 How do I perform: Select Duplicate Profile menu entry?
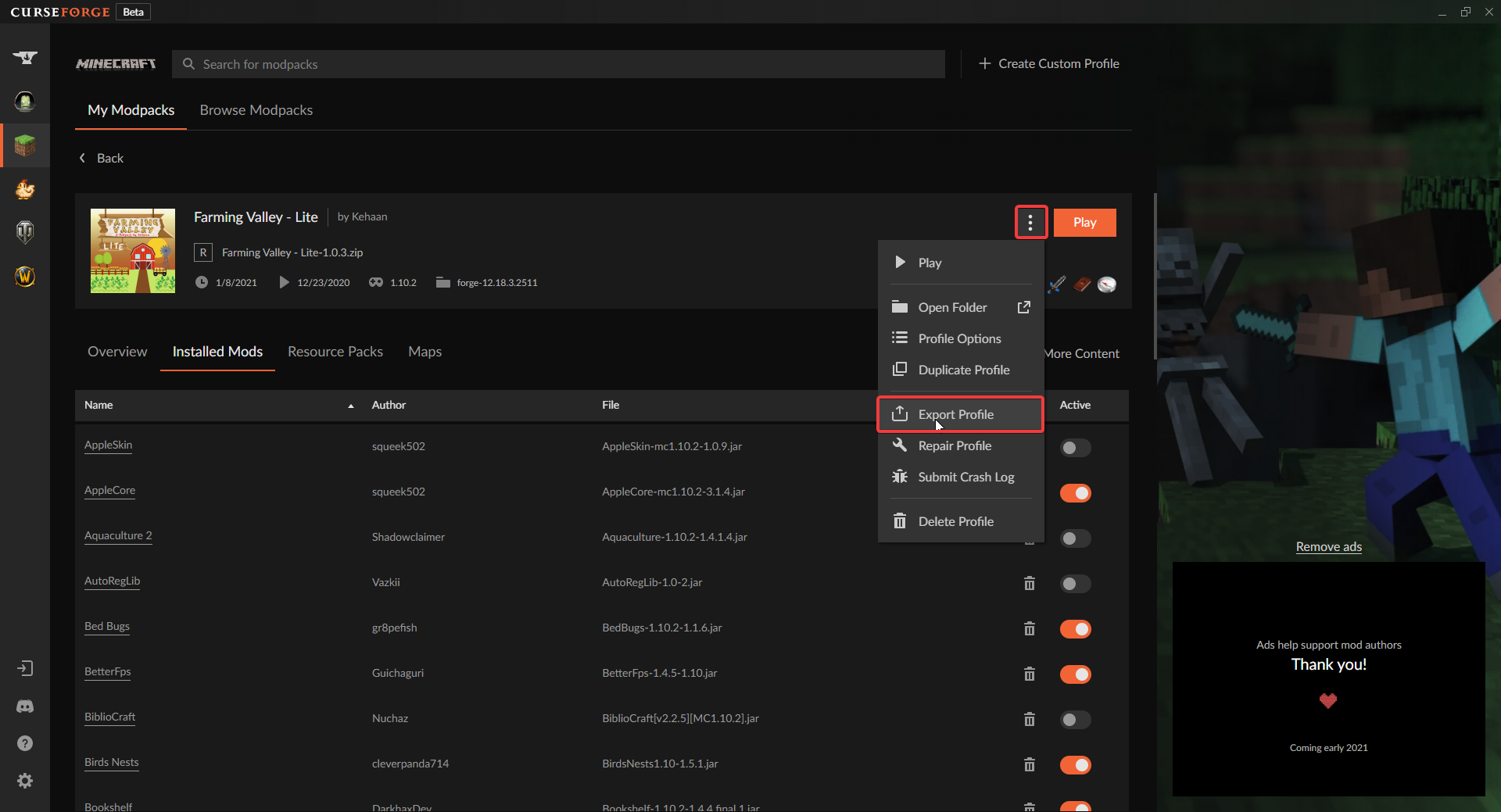click(x=961, y=370)
